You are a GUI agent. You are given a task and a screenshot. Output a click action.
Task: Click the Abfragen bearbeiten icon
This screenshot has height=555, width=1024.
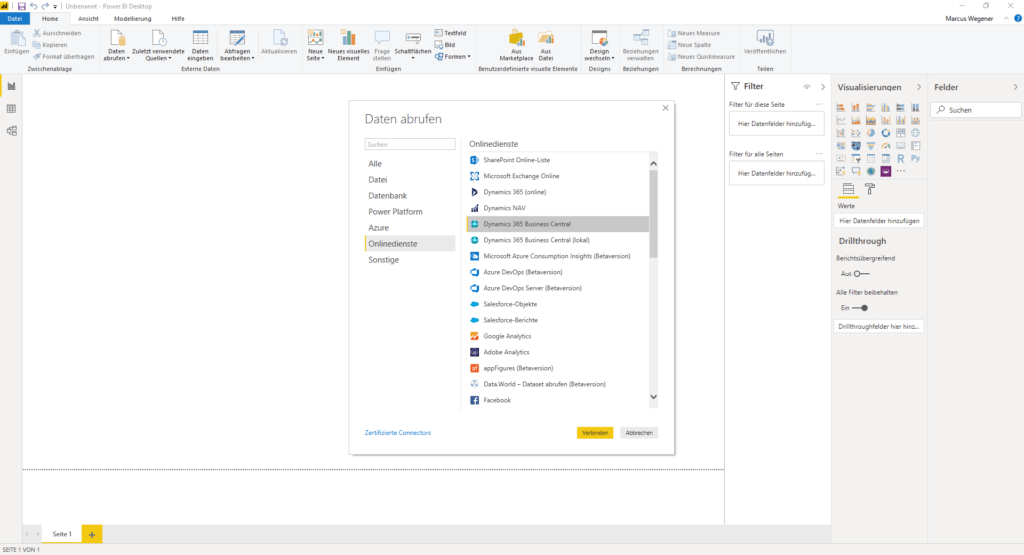coord(237,45)
